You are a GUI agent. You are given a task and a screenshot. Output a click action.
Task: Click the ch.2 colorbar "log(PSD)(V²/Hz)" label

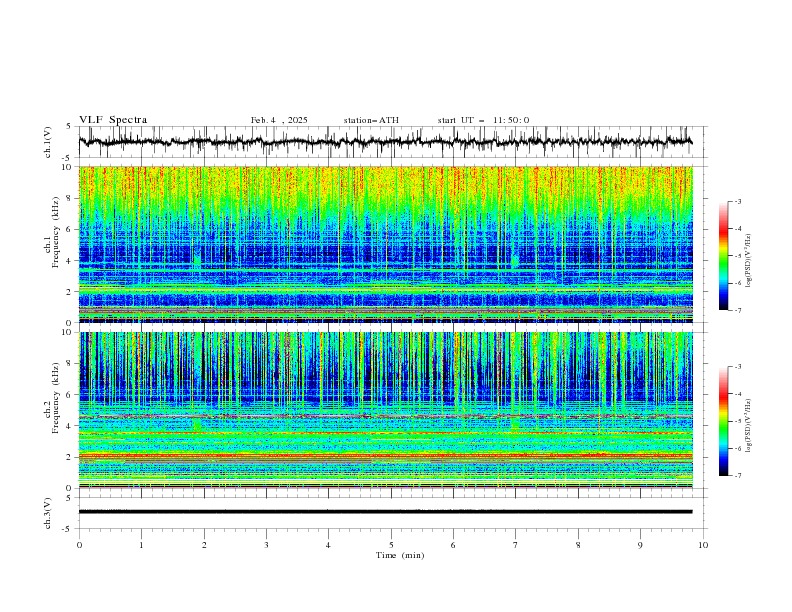(x=749, y=426)
